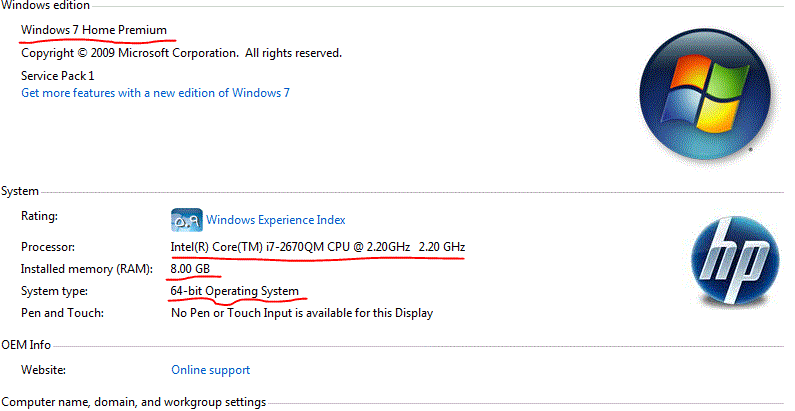Click the 8.00 GB installed memory value
The height and width of the screenshot is (411, 795).
190,270
